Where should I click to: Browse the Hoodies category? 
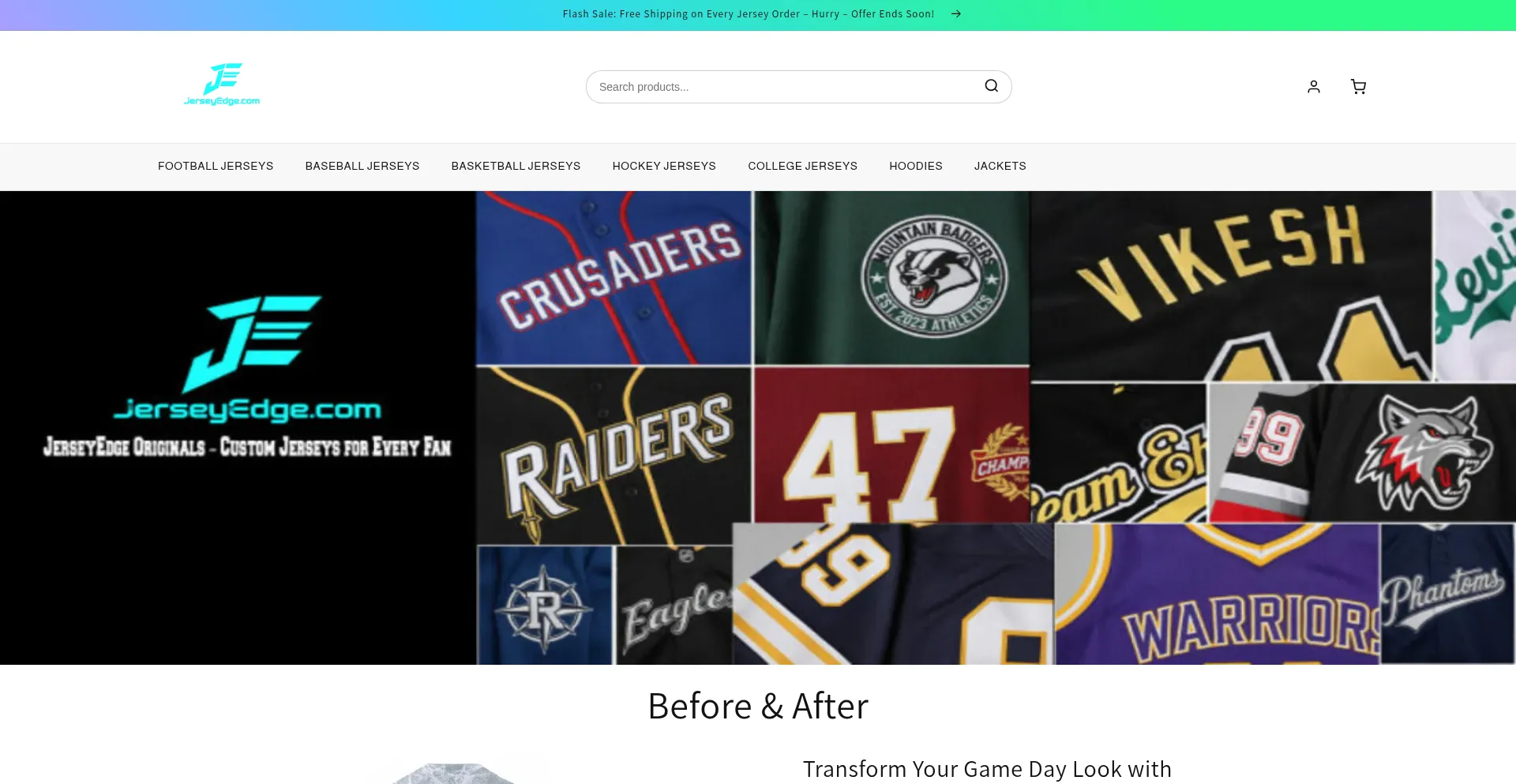pyautogui.click(x=915, y=166)
